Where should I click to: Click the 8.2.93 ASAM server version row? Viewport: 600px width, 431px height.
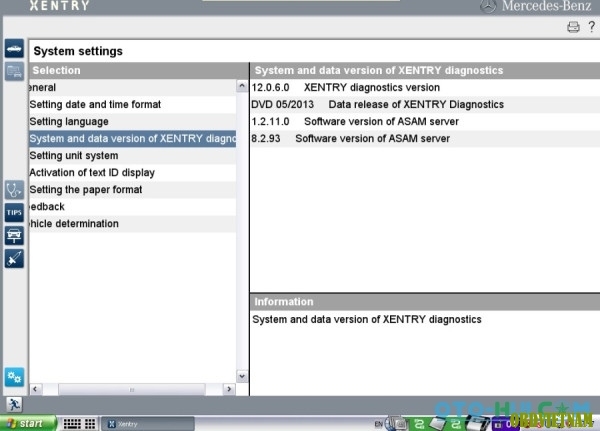(425, 139)
